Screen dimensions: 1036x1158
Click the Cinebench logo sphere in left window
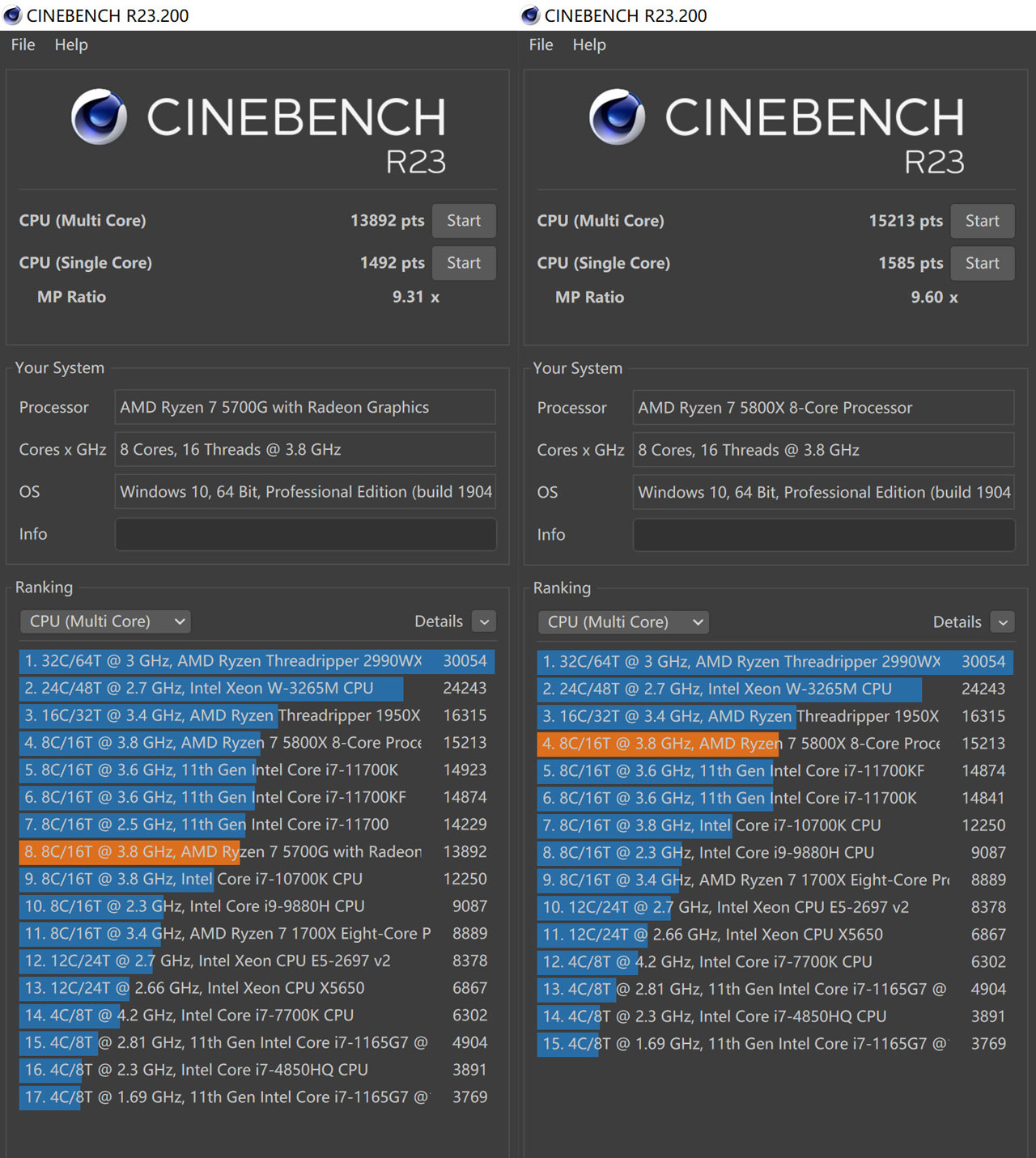coord(99,117)
